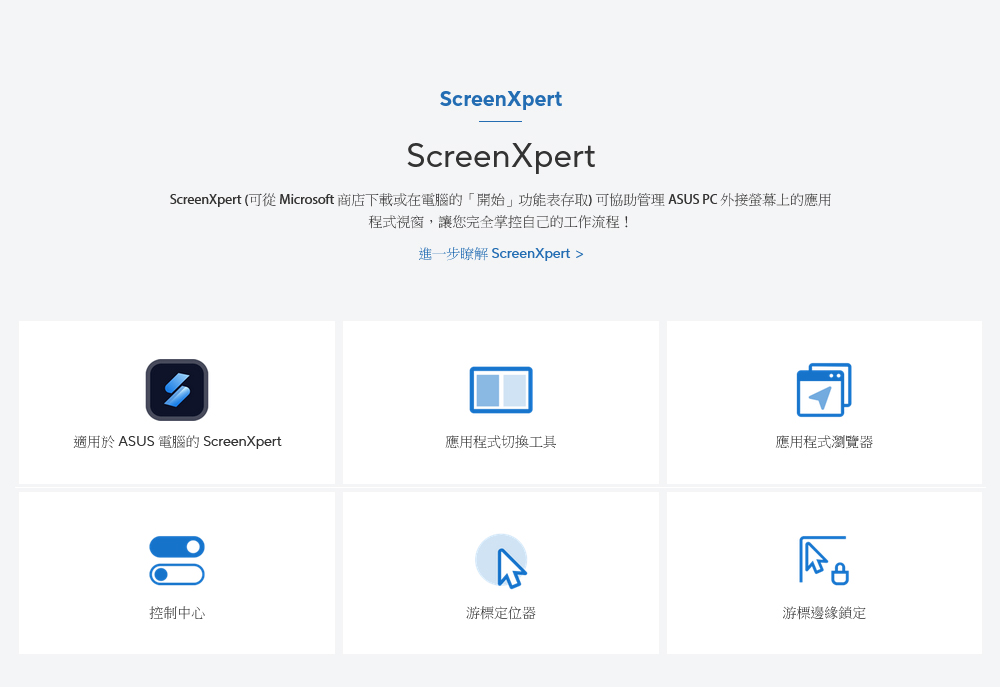Open the ScreenXpert app icon for ASUS PCs
Viewport: 1000px width, 687px height.
click(177, 390)
